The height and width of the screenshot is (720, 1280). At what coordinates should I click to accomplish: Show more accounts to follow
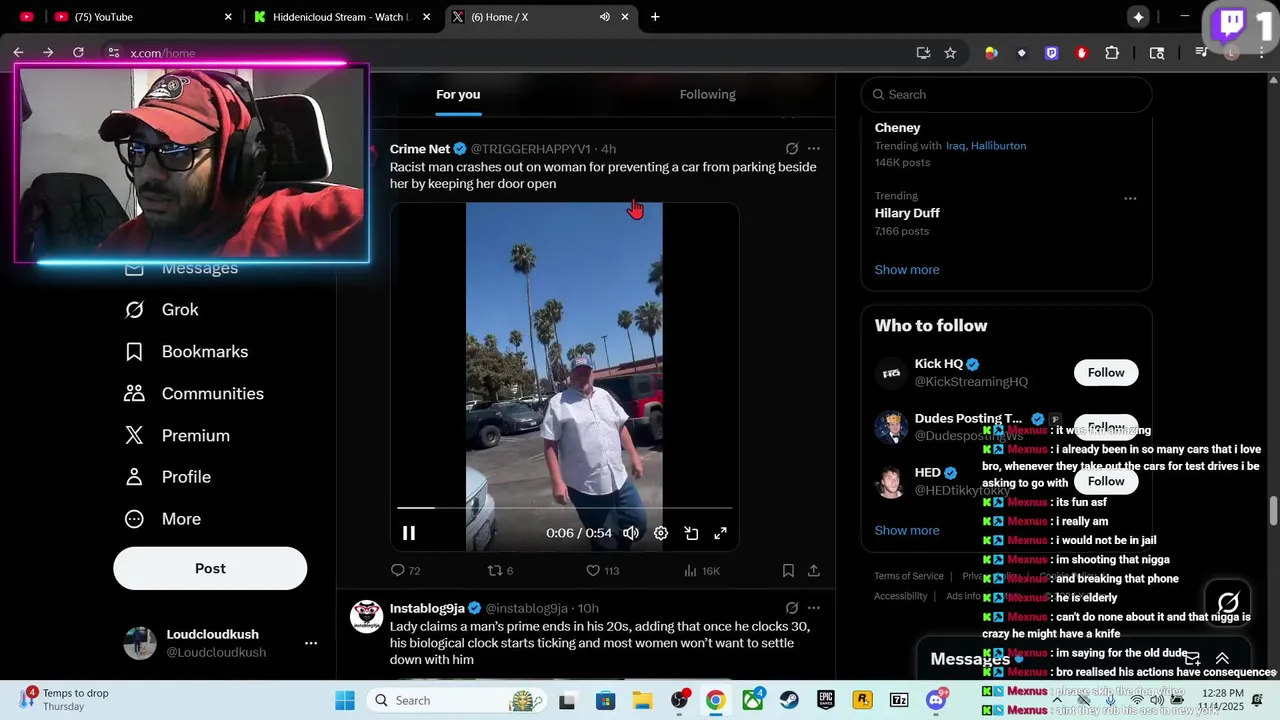coord(907,531)
